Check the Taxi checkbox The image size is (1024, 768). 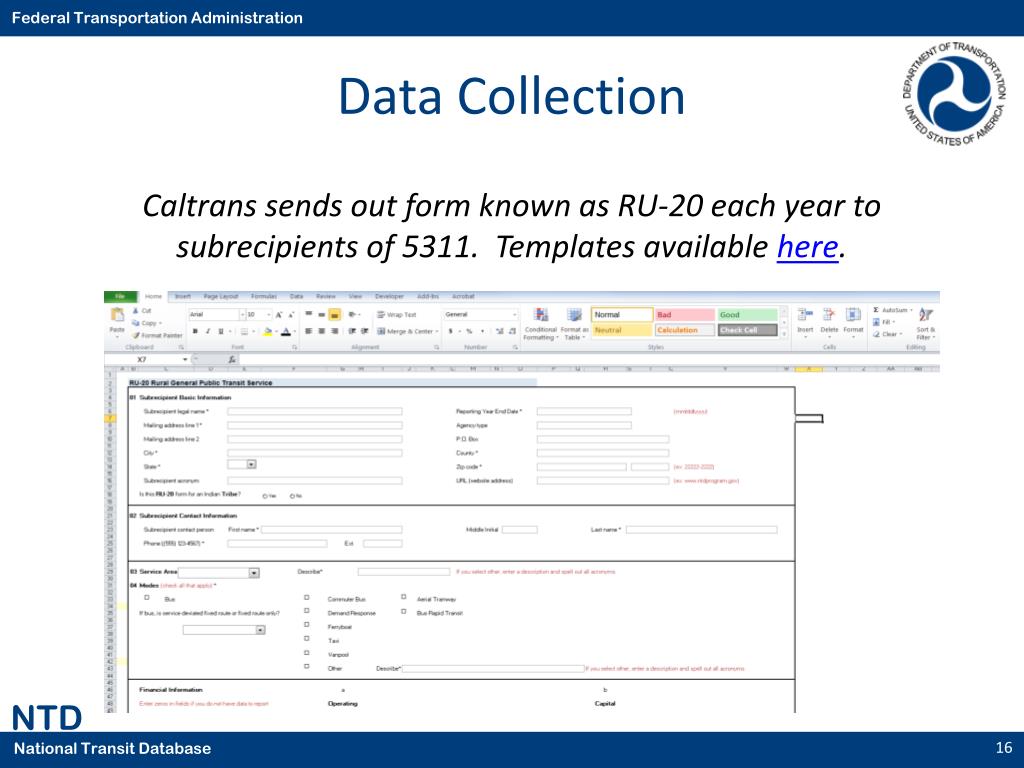(x=306, y=639)
